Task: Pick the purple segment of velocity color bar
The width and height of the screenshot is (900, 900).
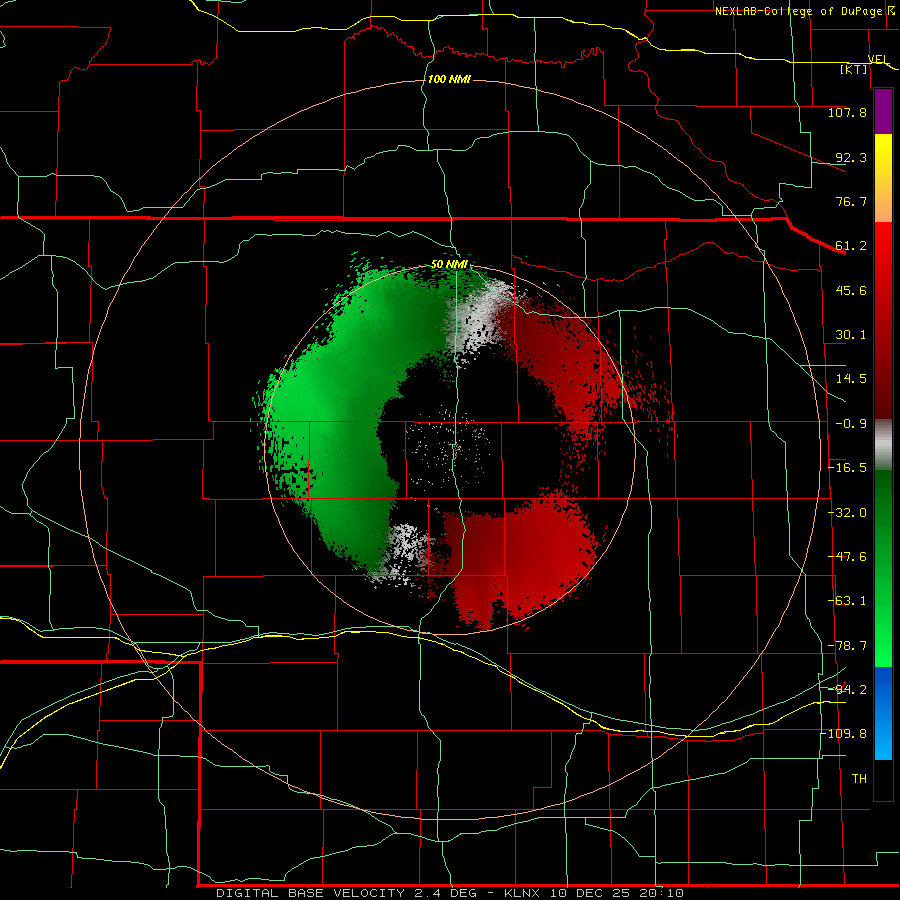Action: pos(883,111)
